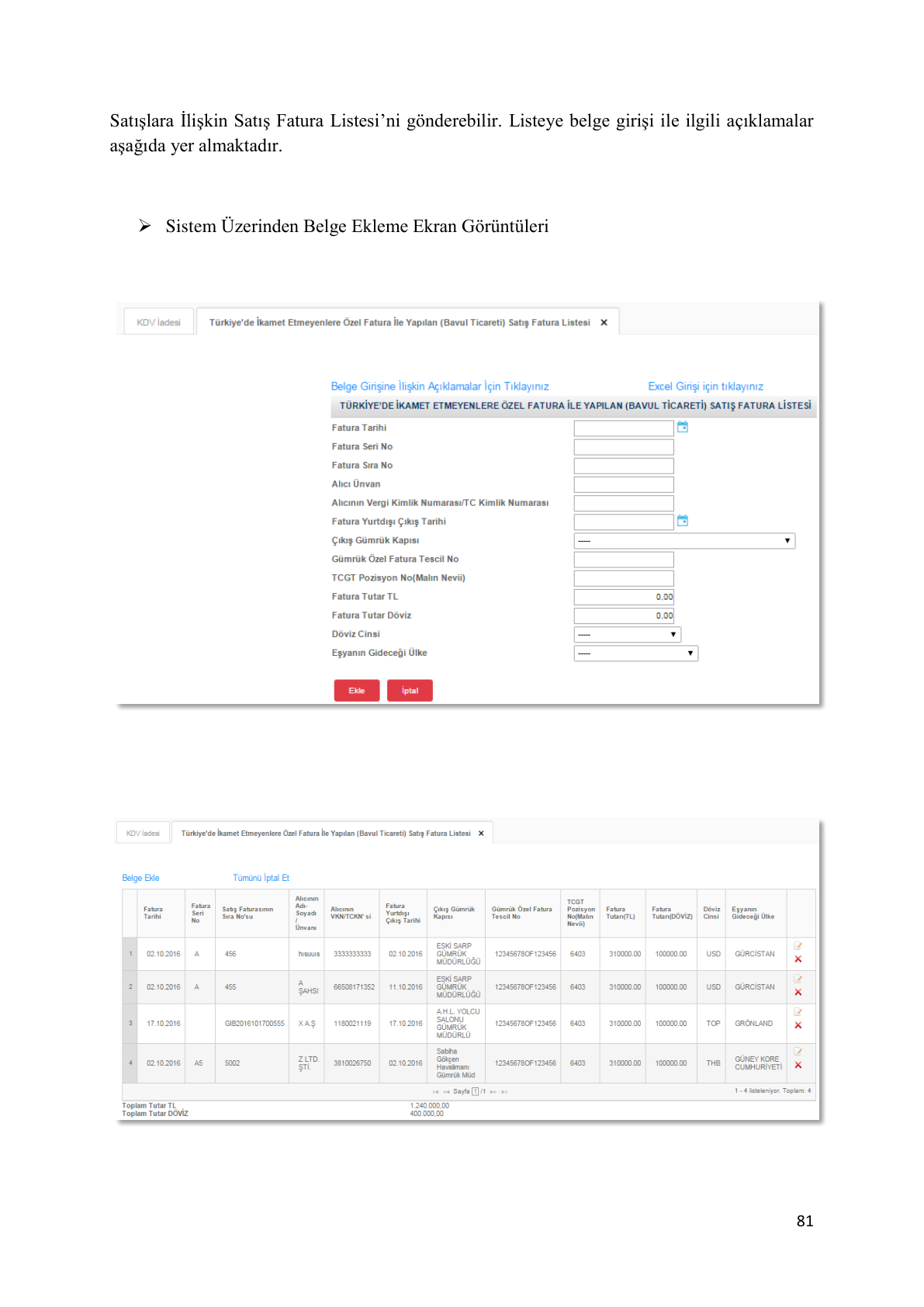Expand the Çıkış Gümrük Kapısı dropdown

[x=684, y=541]
